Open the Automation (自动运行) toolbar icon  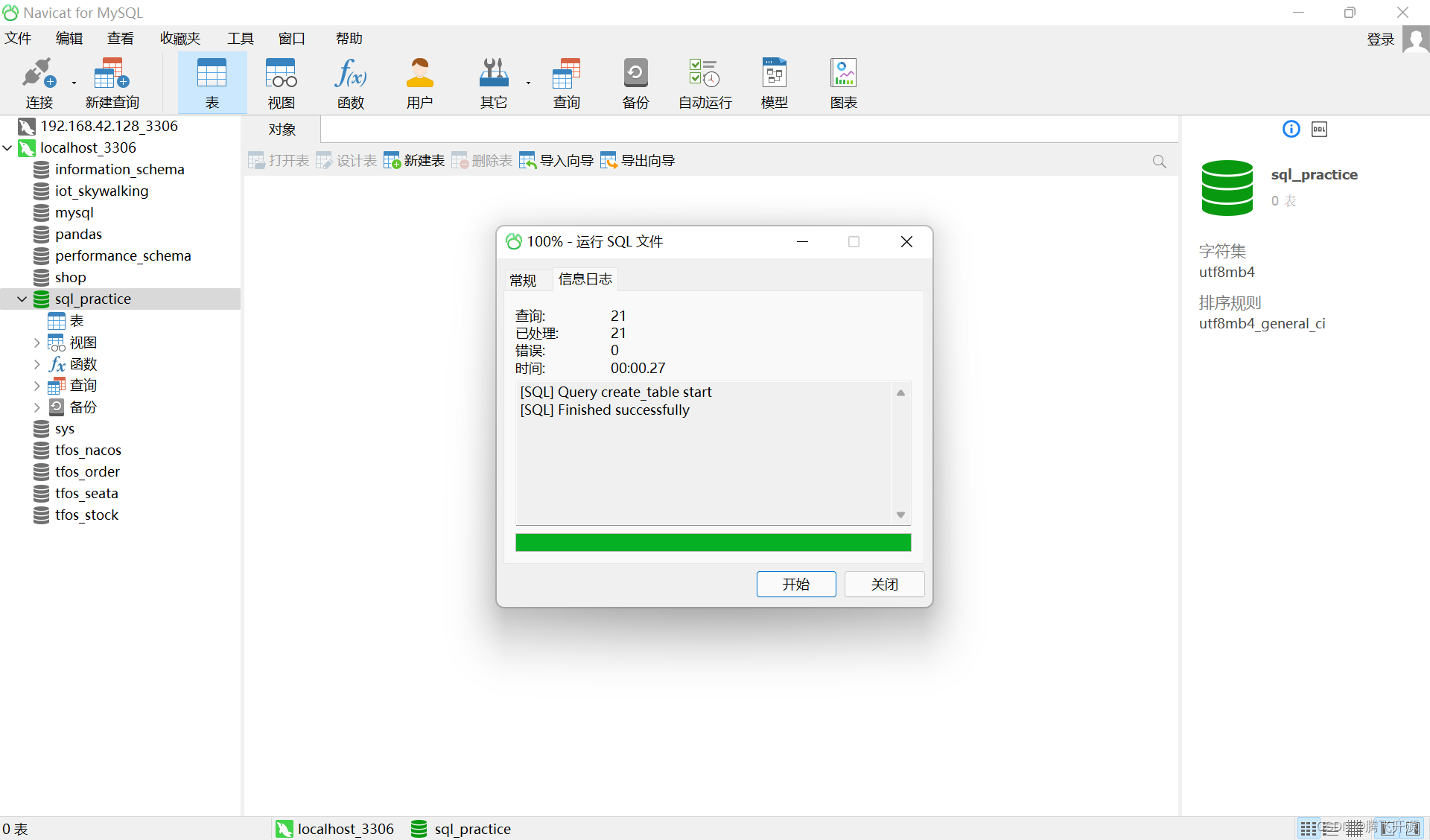tap(705, 83)
